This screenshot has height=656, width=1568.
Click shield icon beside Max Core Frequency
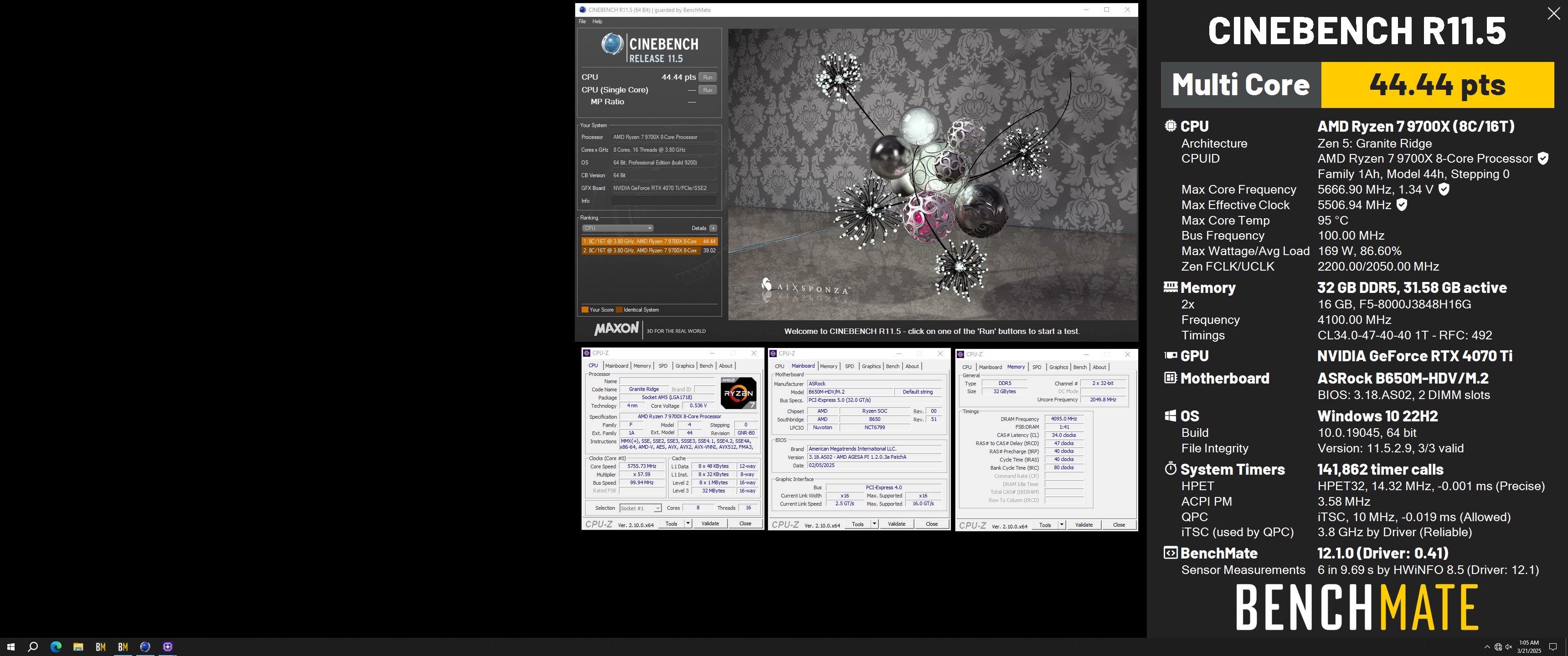click(1443, 189)
